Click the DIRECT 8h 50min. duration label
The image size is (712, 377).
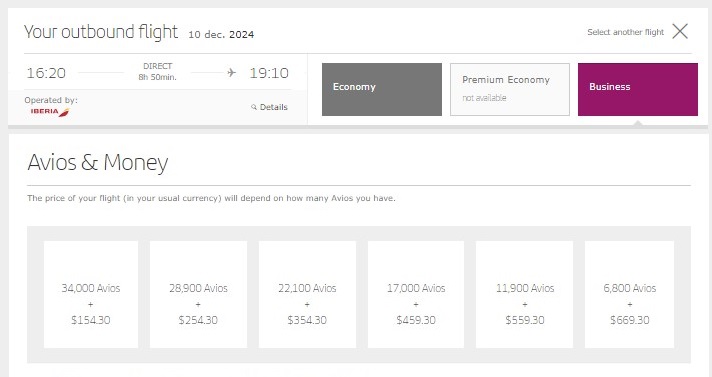coord(158,72)
